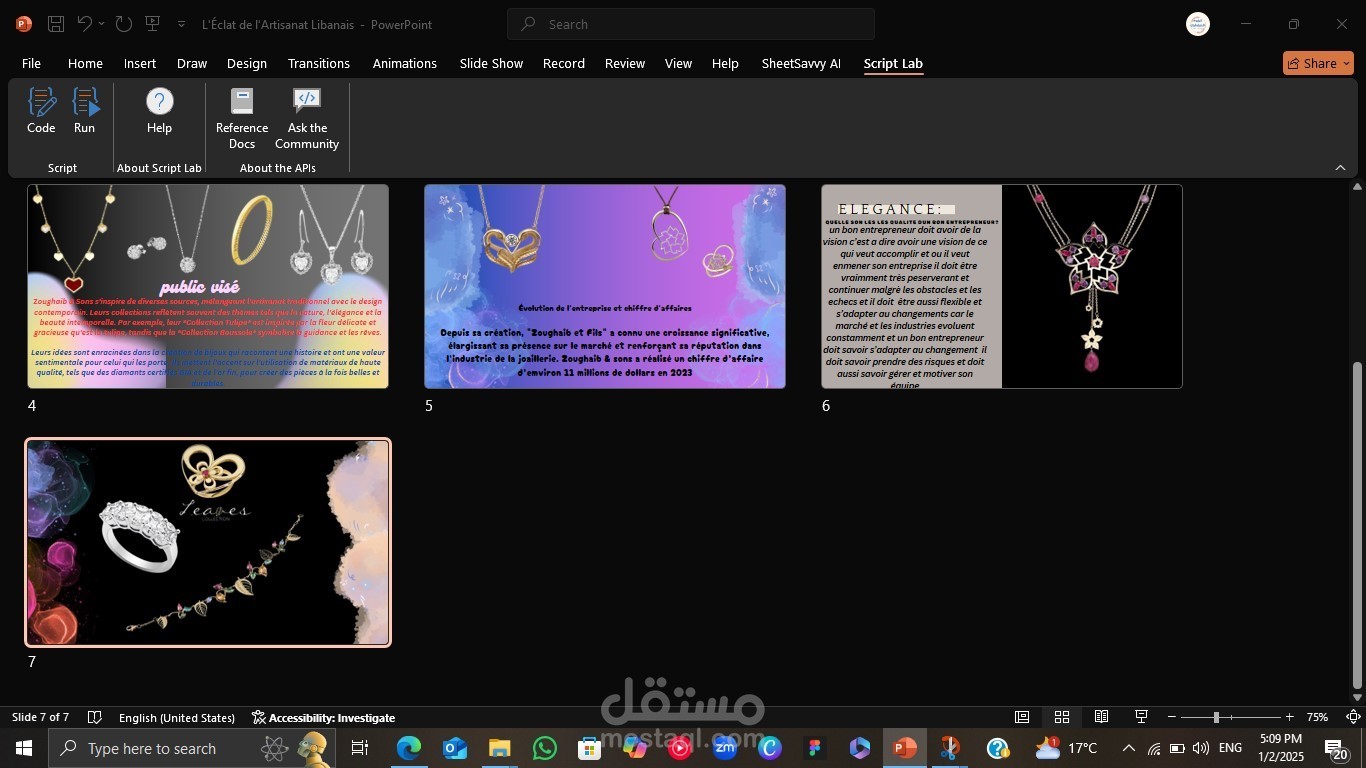Open Microsoft Edge from taskbar
The width and height of the screenshot is (1366, 768).
pyautogui.click(x=408, y=748)
